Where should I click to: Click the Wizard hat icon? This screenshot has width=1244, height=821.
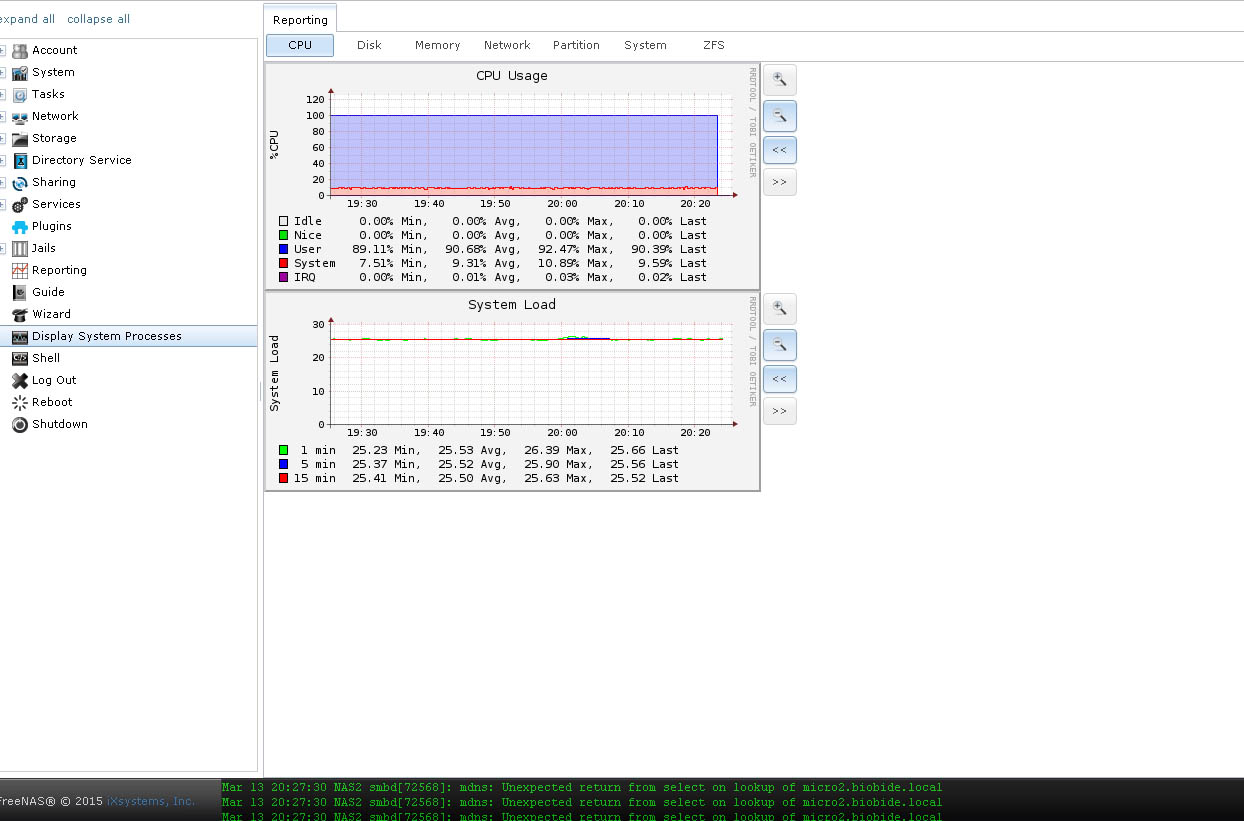pyautogui.click(x=20, y=314)
